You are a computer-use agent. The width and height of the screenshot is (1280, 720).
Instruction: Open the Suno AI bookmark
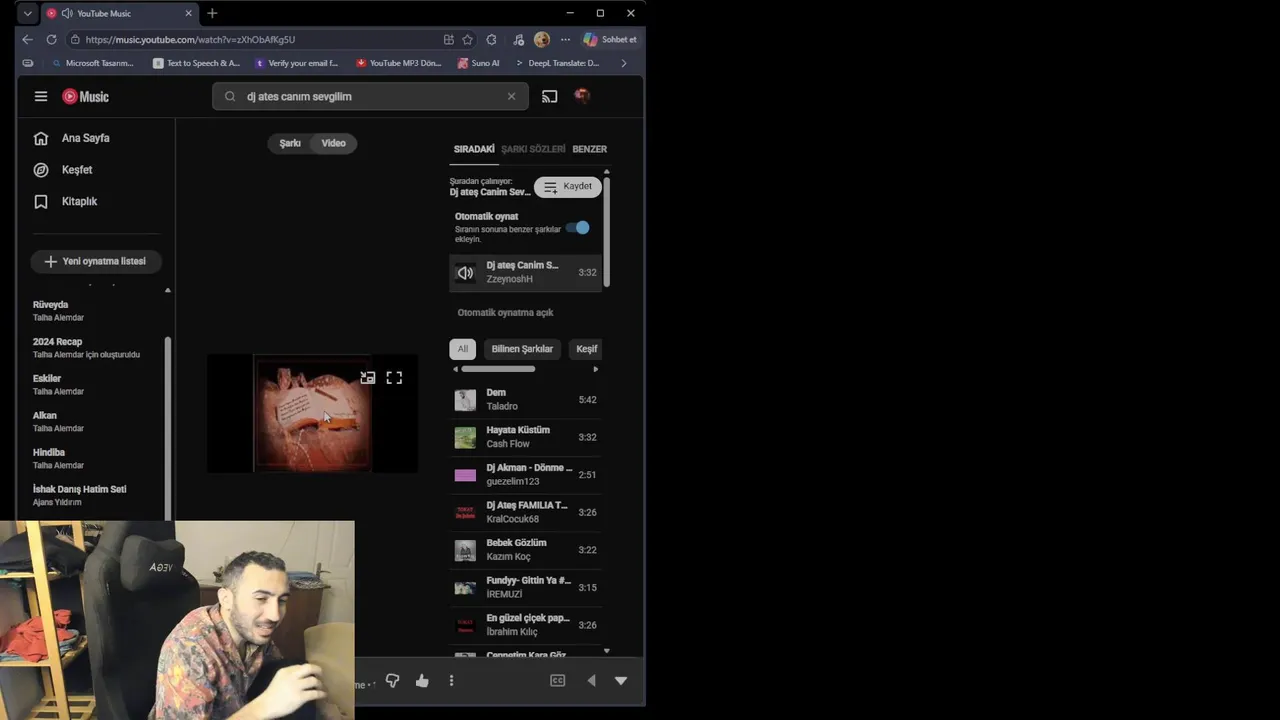pos(478,63)
